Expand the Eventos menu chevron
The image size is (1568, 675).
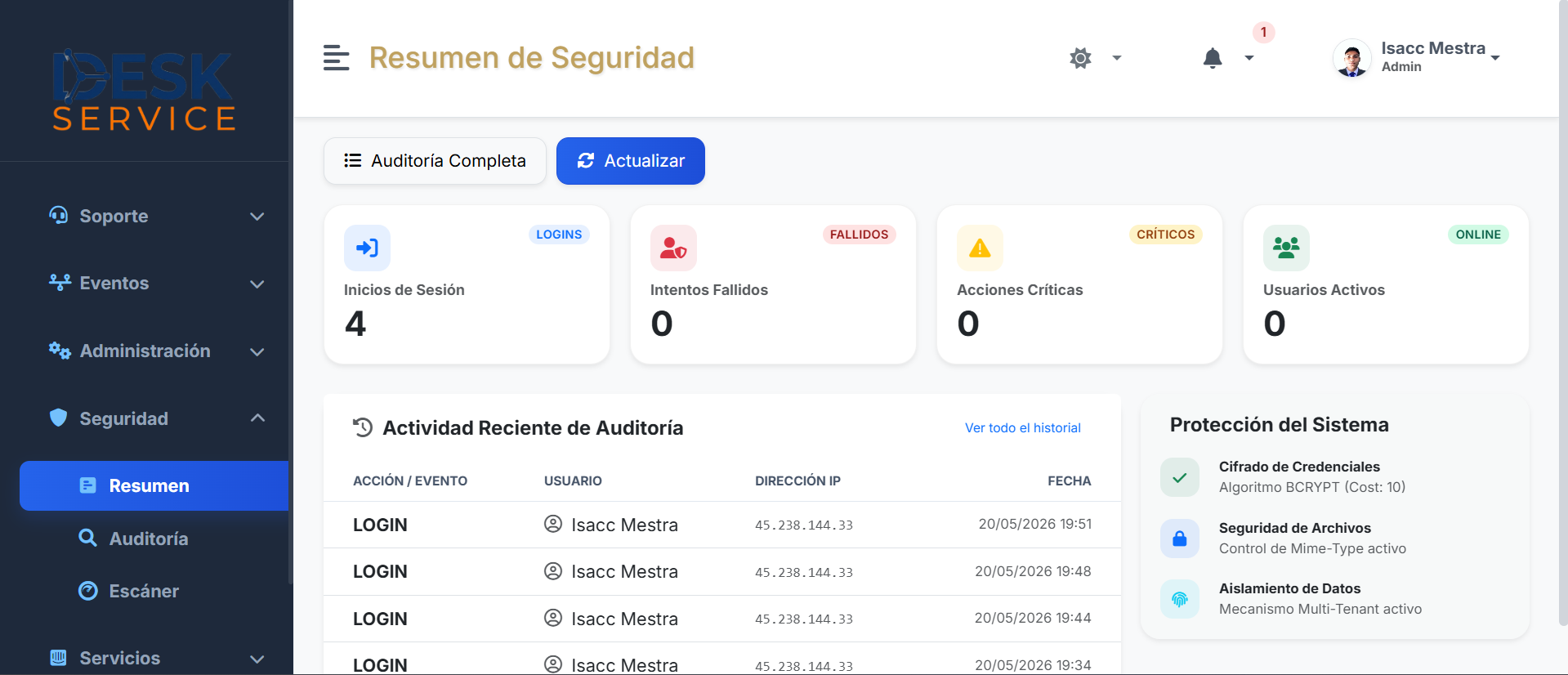point(257,284)
